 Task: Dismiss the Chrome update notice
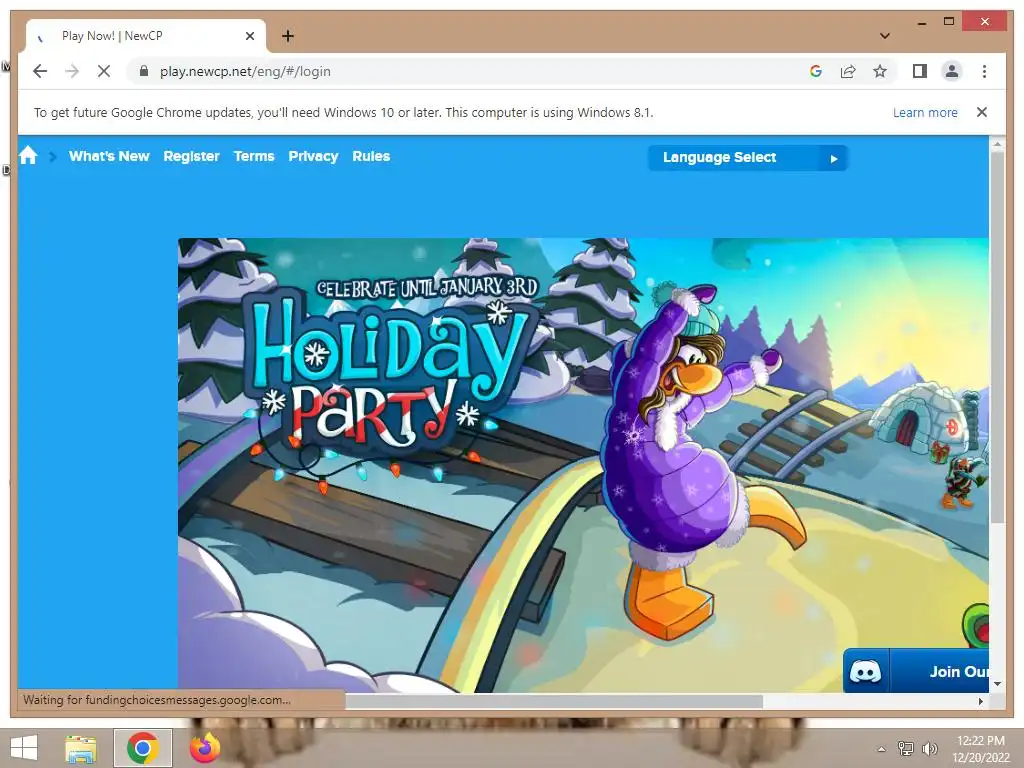tap(982, 112)
